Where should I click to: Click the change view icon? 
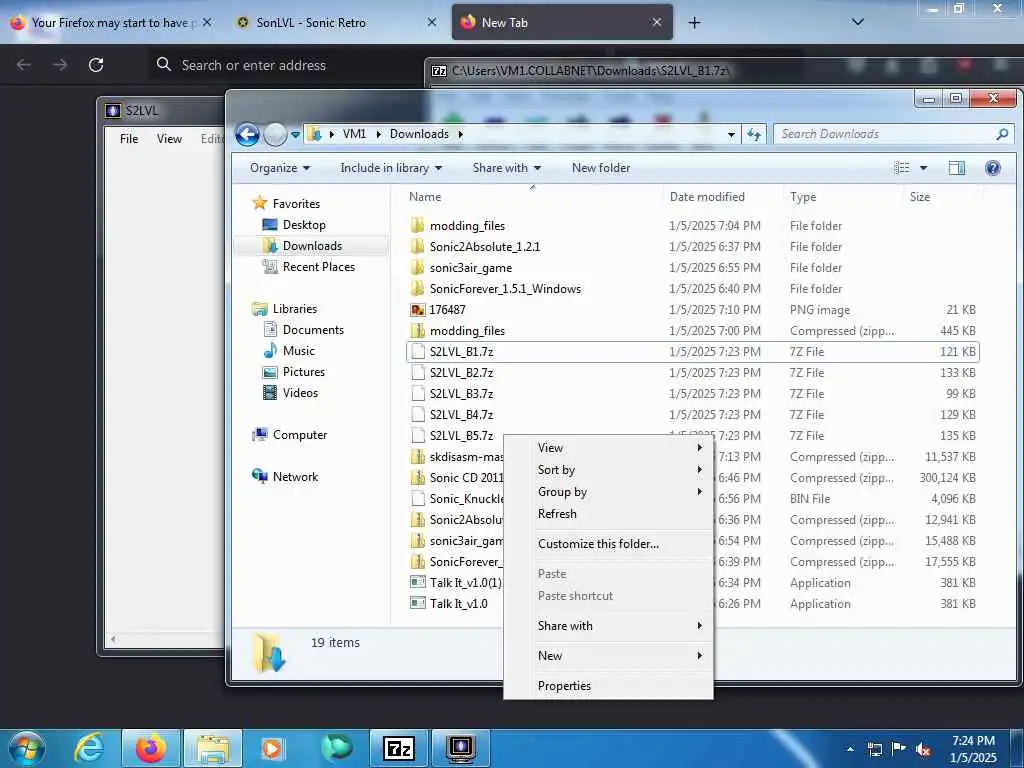[x=902, y=168]
